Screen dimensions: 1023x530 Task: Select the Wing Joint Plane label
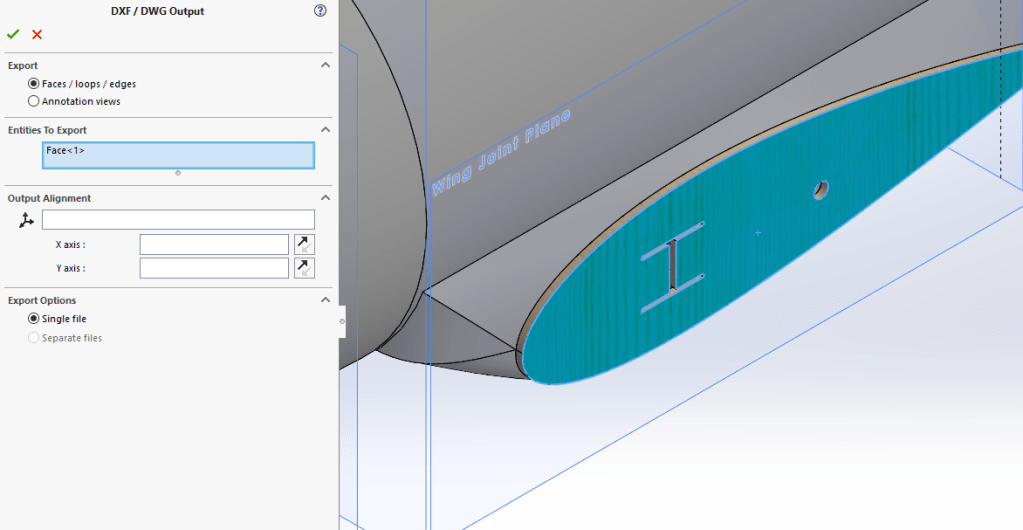(x=500, y=152)
